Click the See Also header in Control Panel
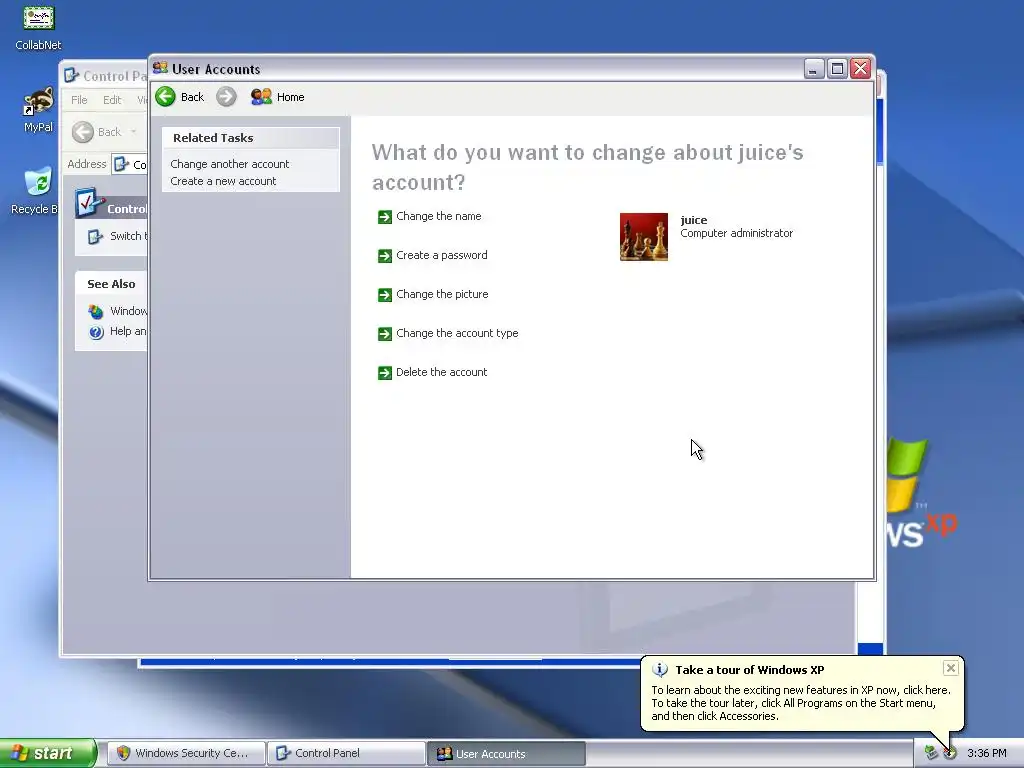The image size is (1024, 768). [x=111, y=284]
